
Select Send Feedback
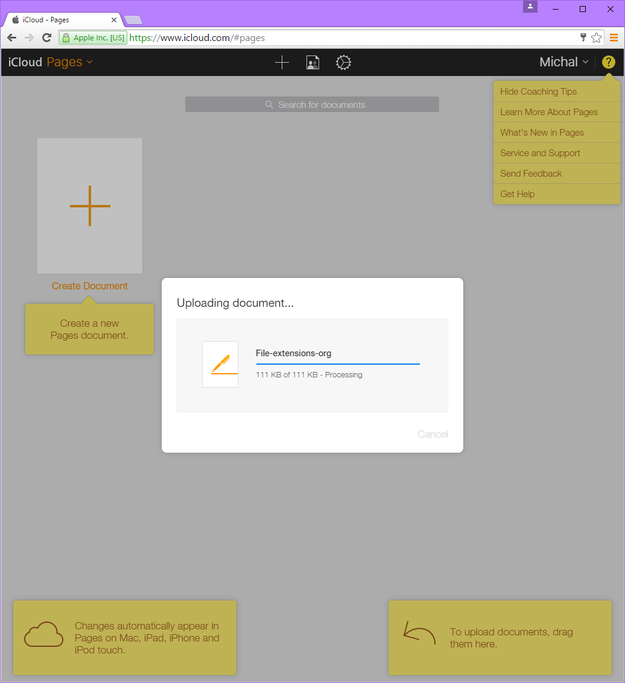pyautogui.click(x=557, y=173)
